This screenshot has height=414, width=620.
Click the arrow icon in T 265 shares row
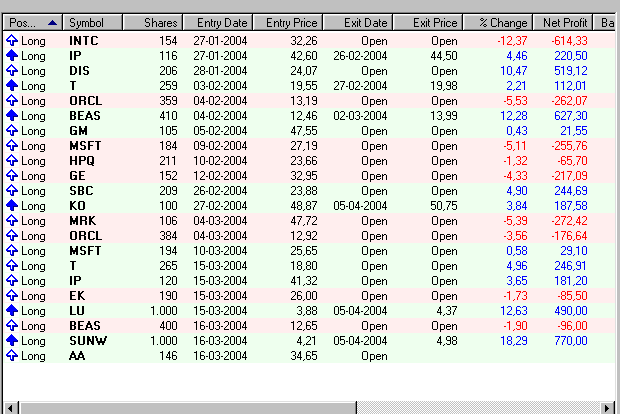[x=12, y=266]
